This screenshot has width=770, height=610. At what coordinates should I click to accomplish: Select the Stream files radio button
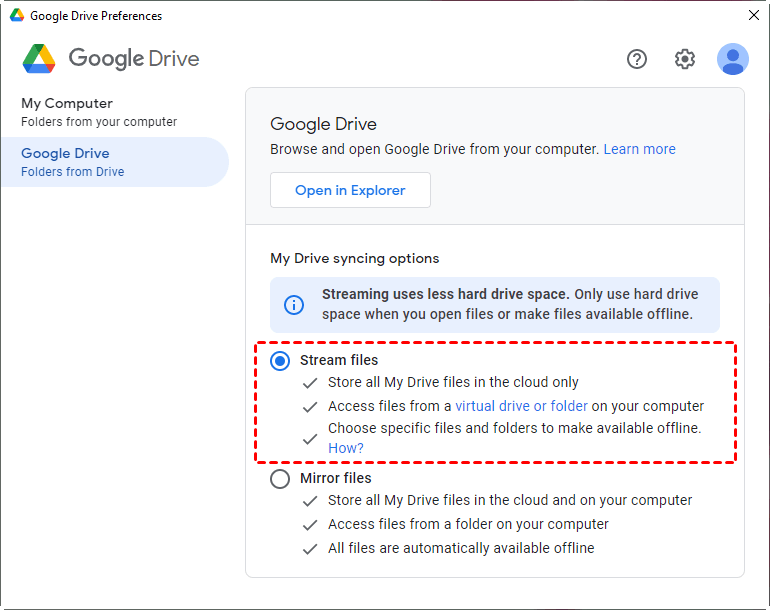coord(281,361)
